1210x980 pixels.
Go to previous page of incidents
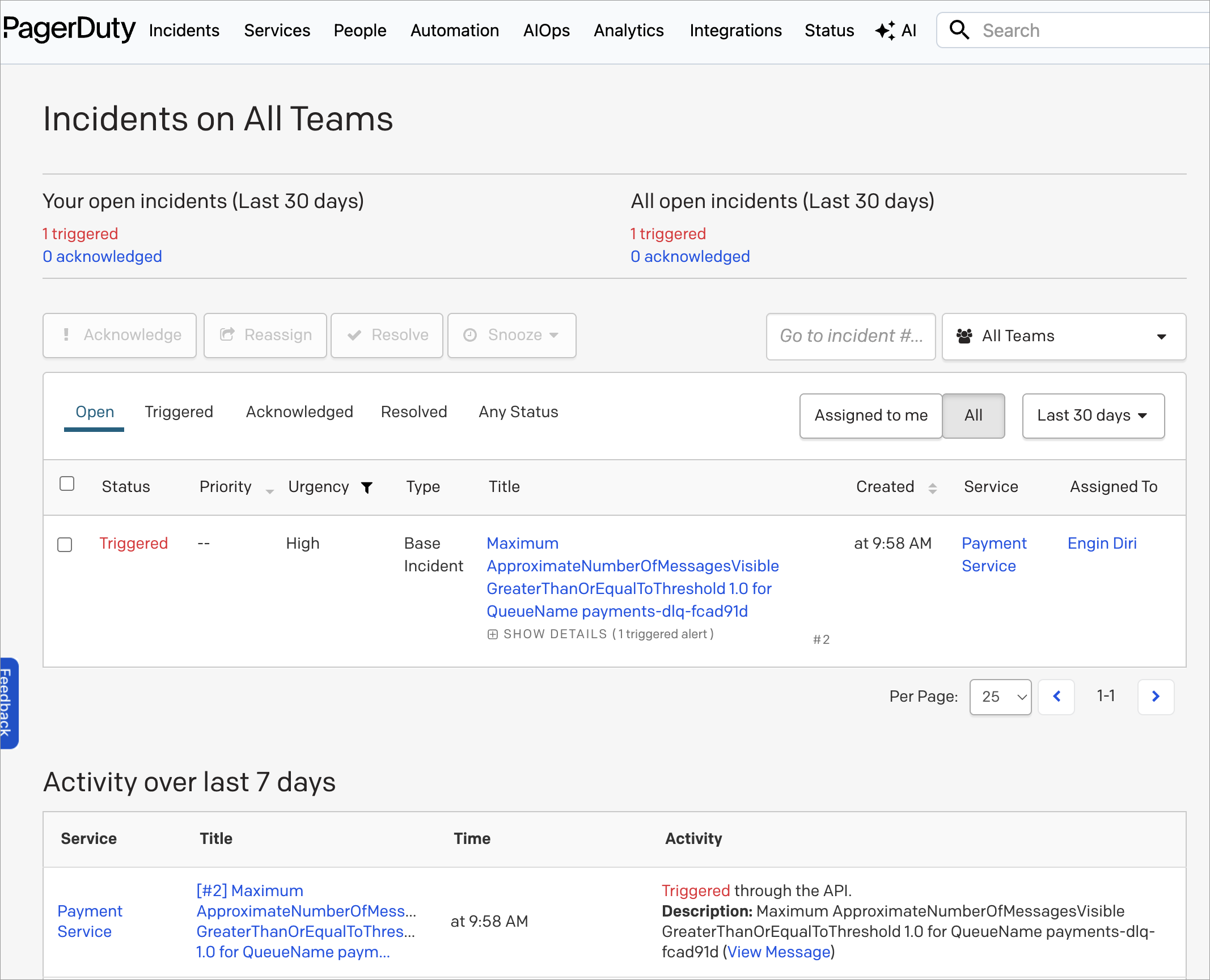click(x=1056, y=697)
